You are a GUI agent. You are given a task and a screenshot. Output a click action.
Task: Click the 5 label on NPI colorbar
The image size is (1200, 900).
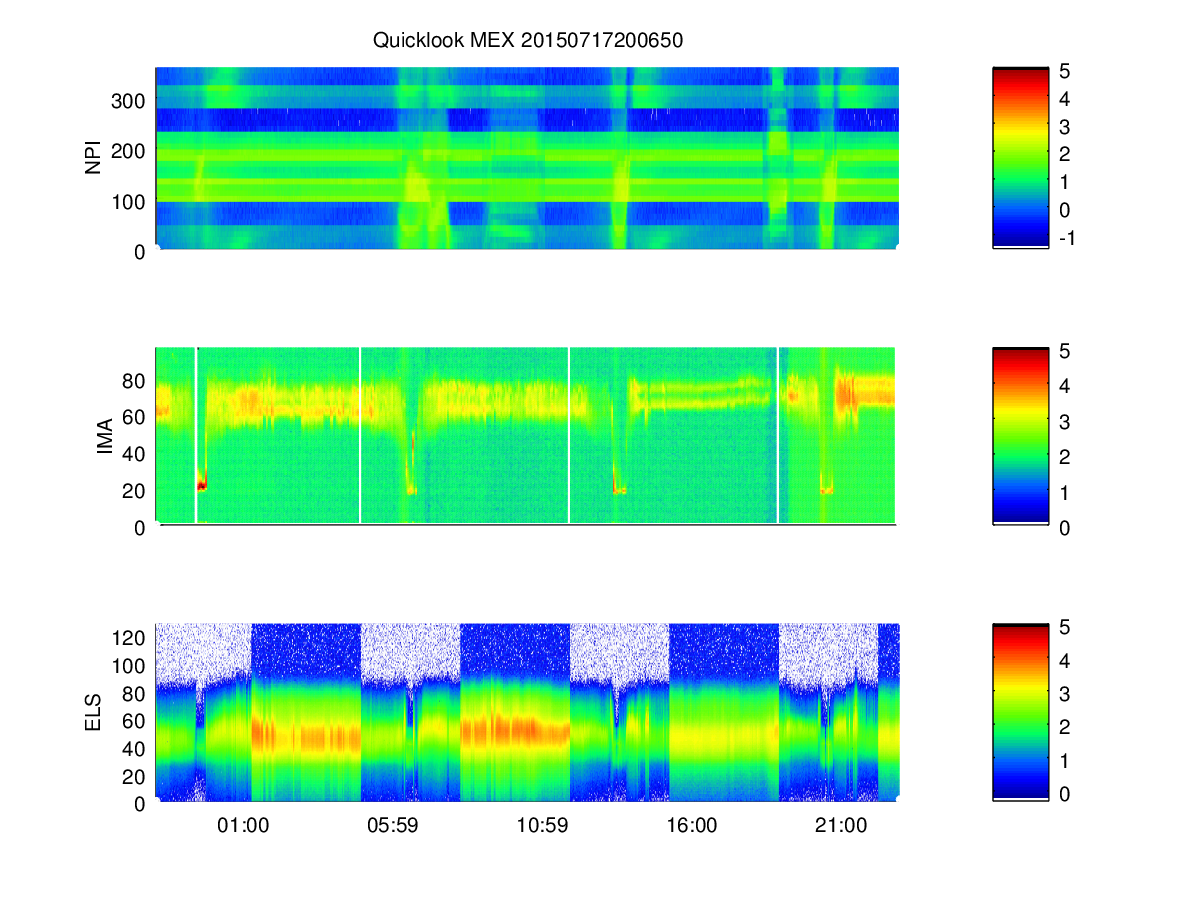1065,71
